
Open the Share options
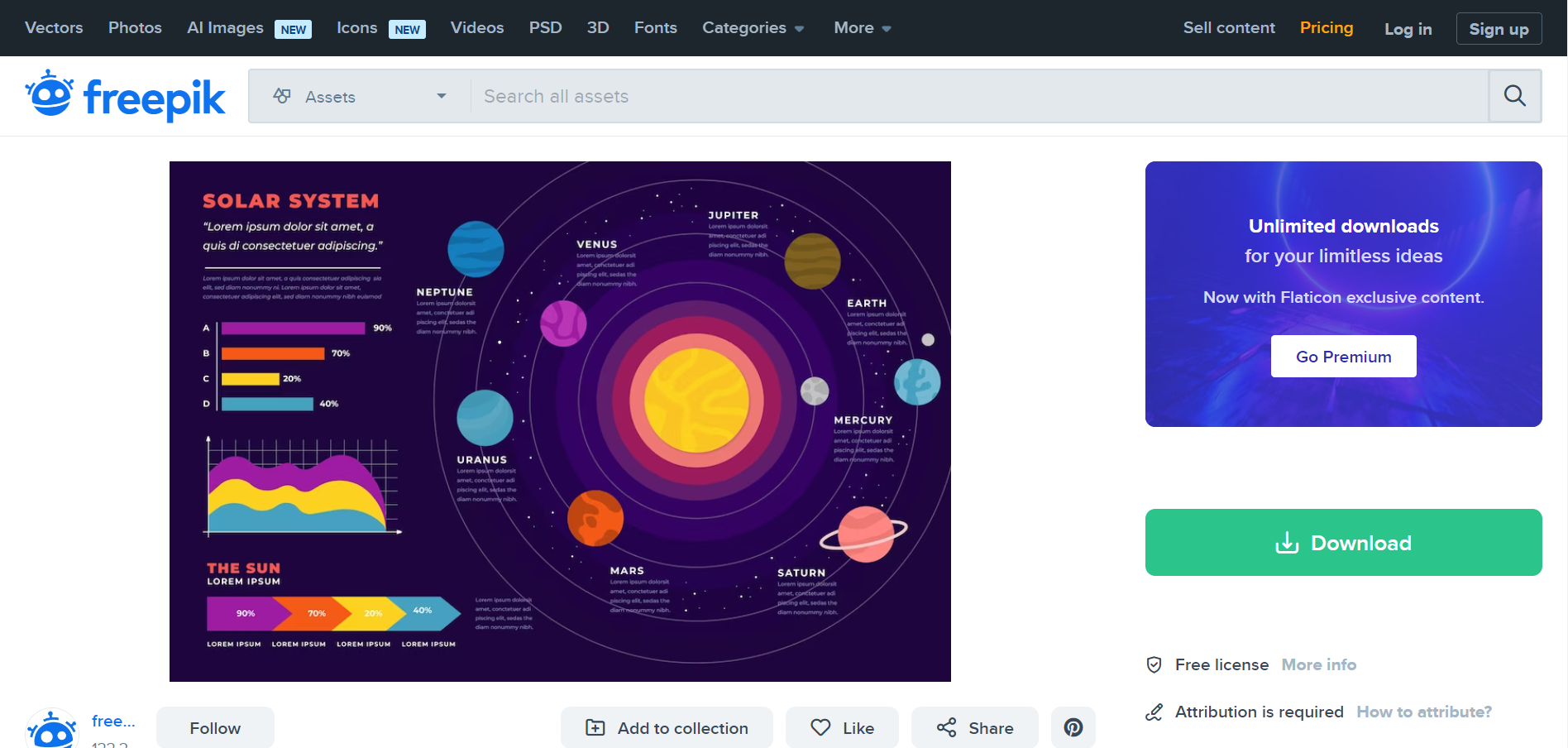tap(974, 727)
